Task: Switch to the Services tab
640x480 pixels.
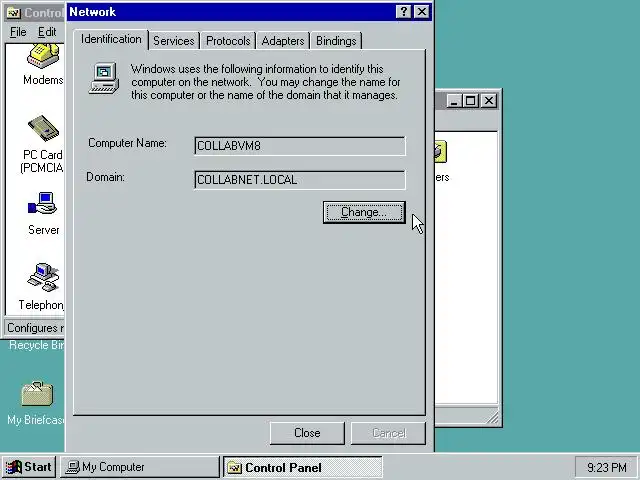Action: pyautogui.click(x=174, y=41)
